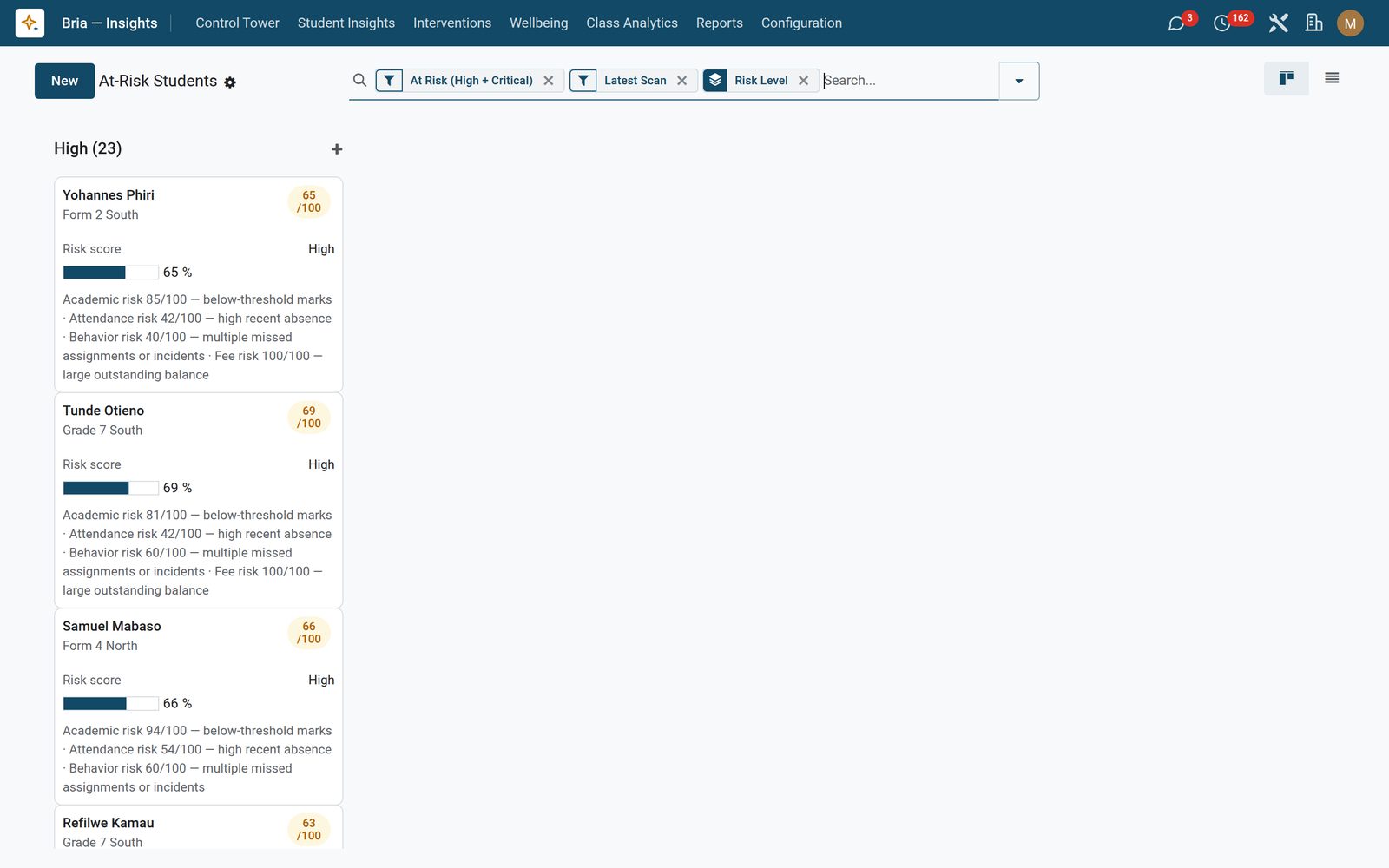Open At-Risk Students settings gear
Screen dimensions: 1389x868
(x=230, y=82)
